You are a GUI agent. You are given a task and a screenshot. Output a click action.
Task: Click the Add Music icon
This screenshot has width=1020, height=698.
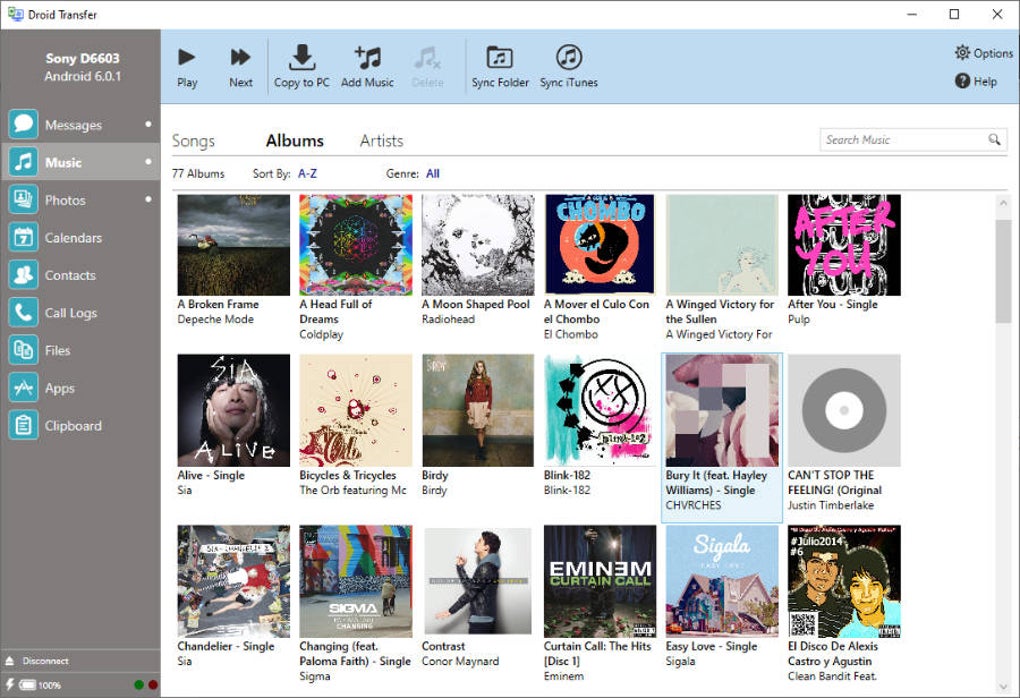(x=368, y=57)
